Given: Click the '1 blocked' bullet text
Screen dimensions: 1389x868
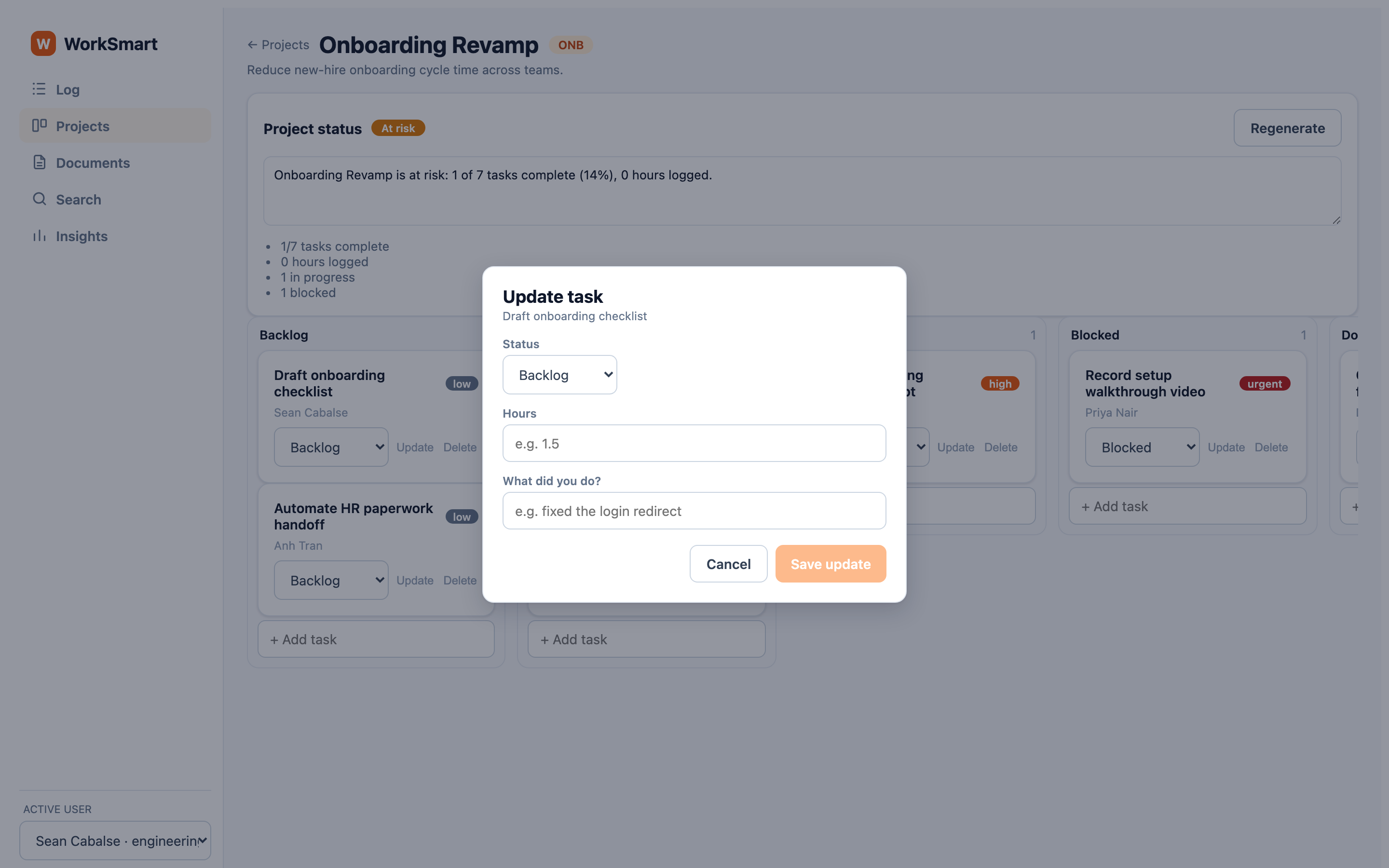Looking at the screenshot, I should tap(308, 292).
